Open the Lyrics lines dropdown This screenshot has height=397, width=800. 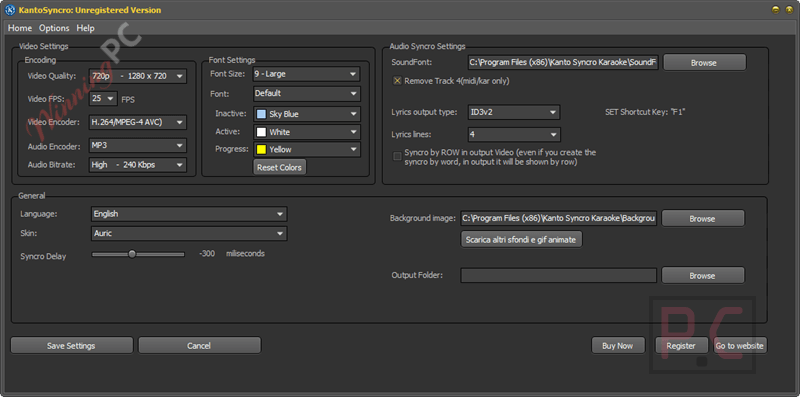point(514,135)
